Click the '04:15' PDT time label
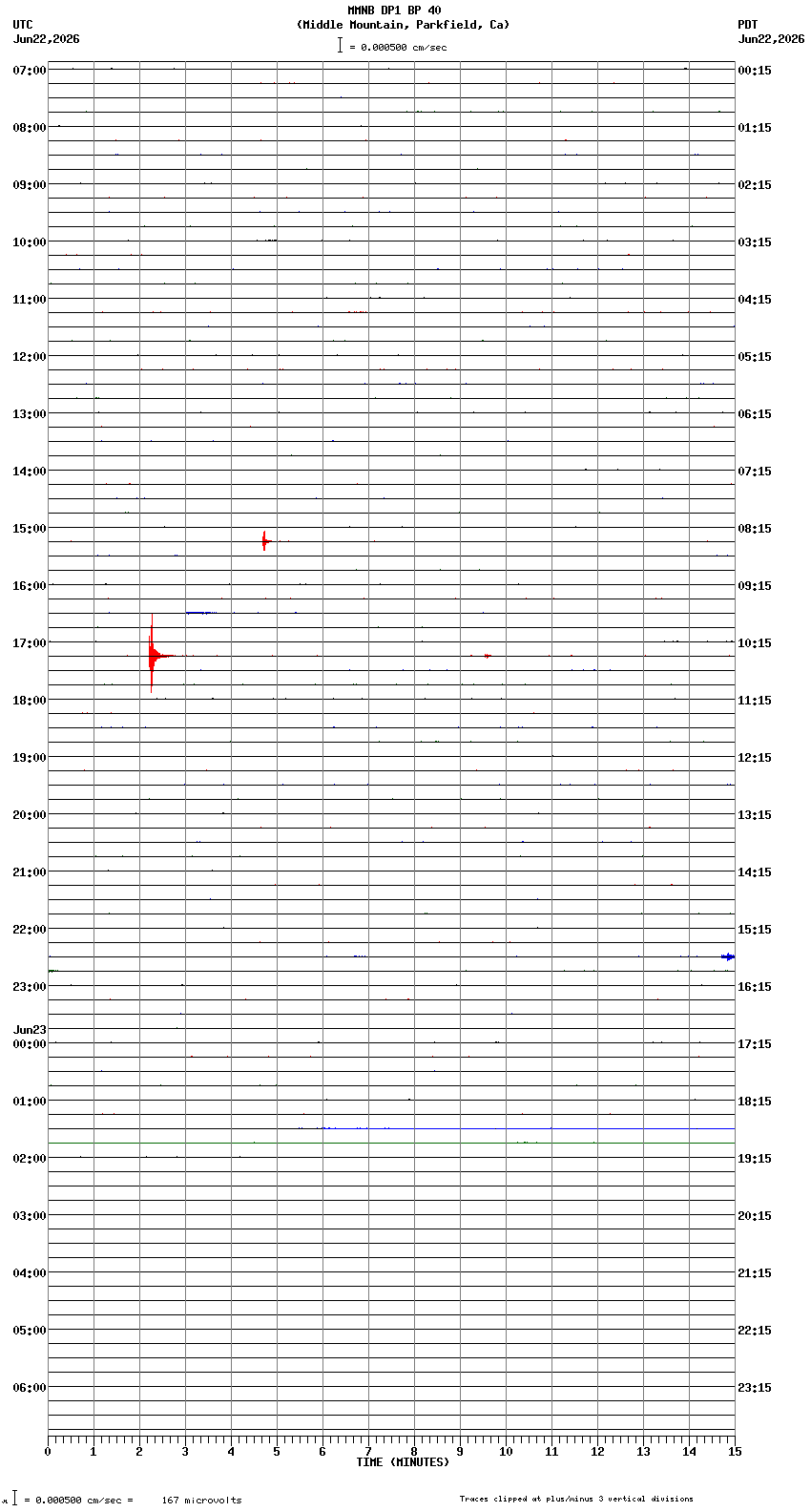The height and width of the screenshot is (1512, 811). point(755,300)
